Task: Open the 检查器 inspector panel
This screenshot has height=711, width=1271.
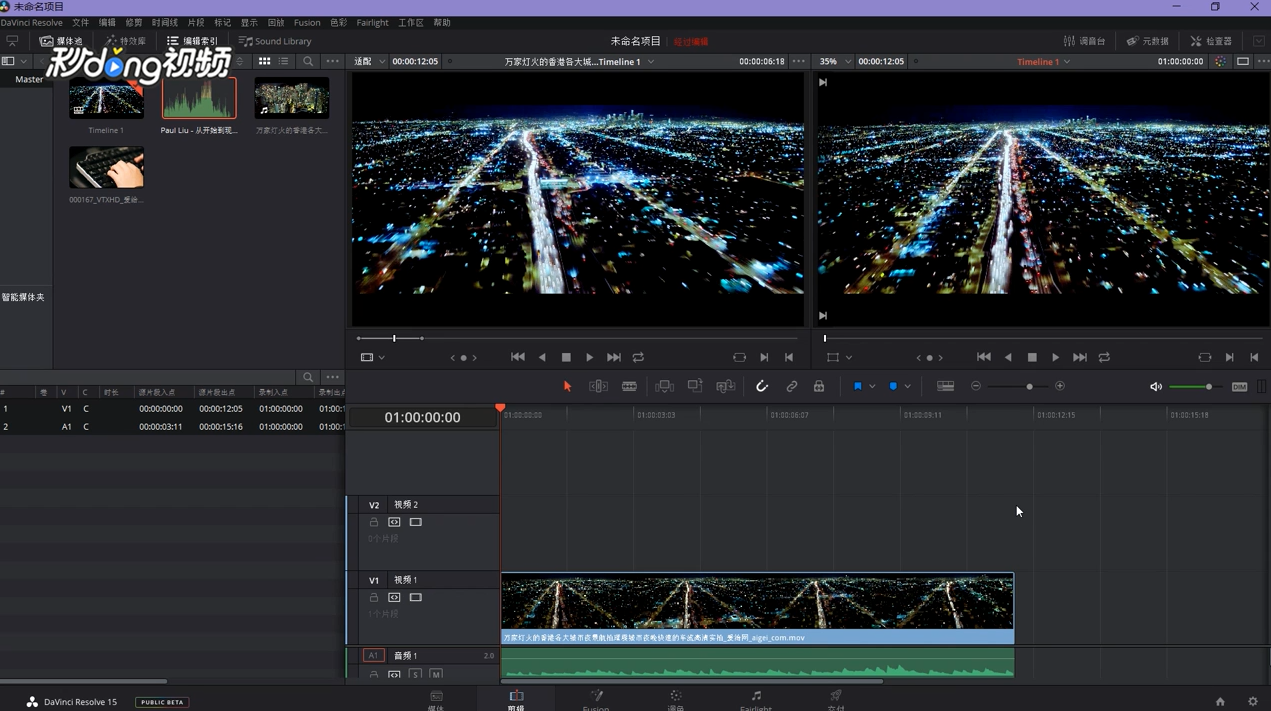Action: 1211,41
